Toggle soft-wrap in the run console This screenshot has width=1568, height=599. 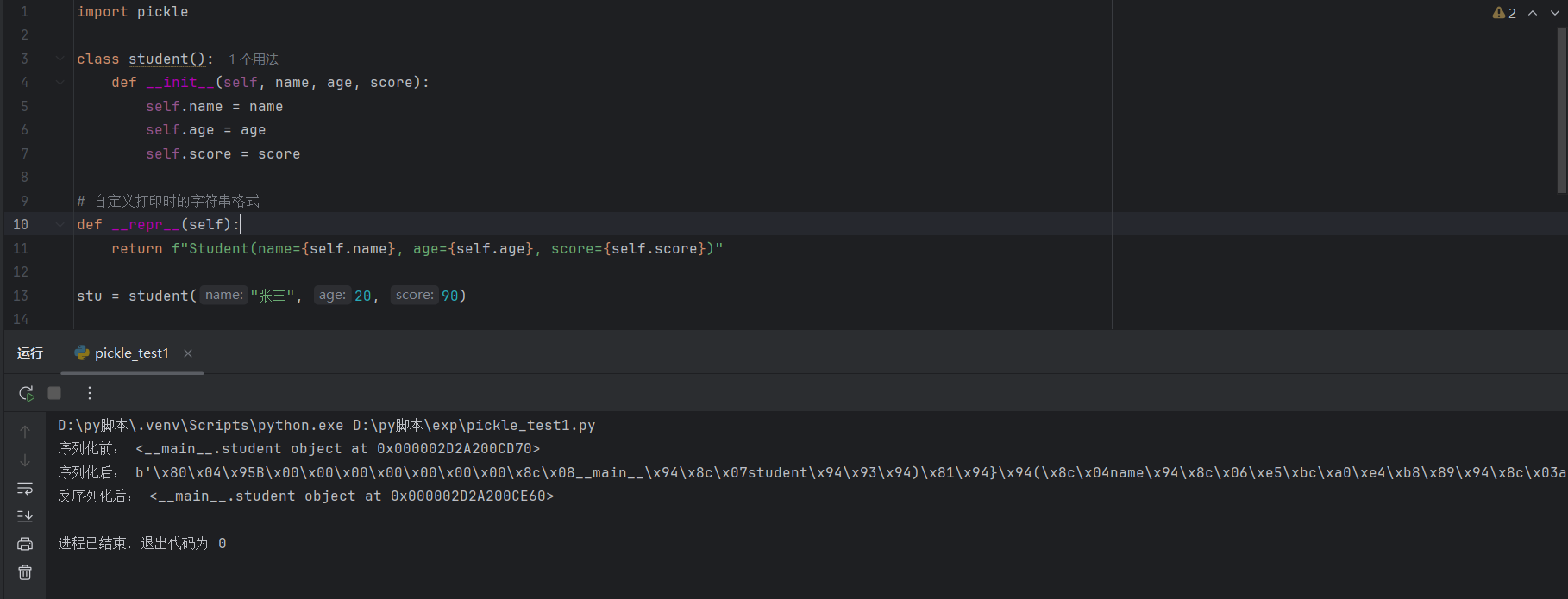pos(25,489)
